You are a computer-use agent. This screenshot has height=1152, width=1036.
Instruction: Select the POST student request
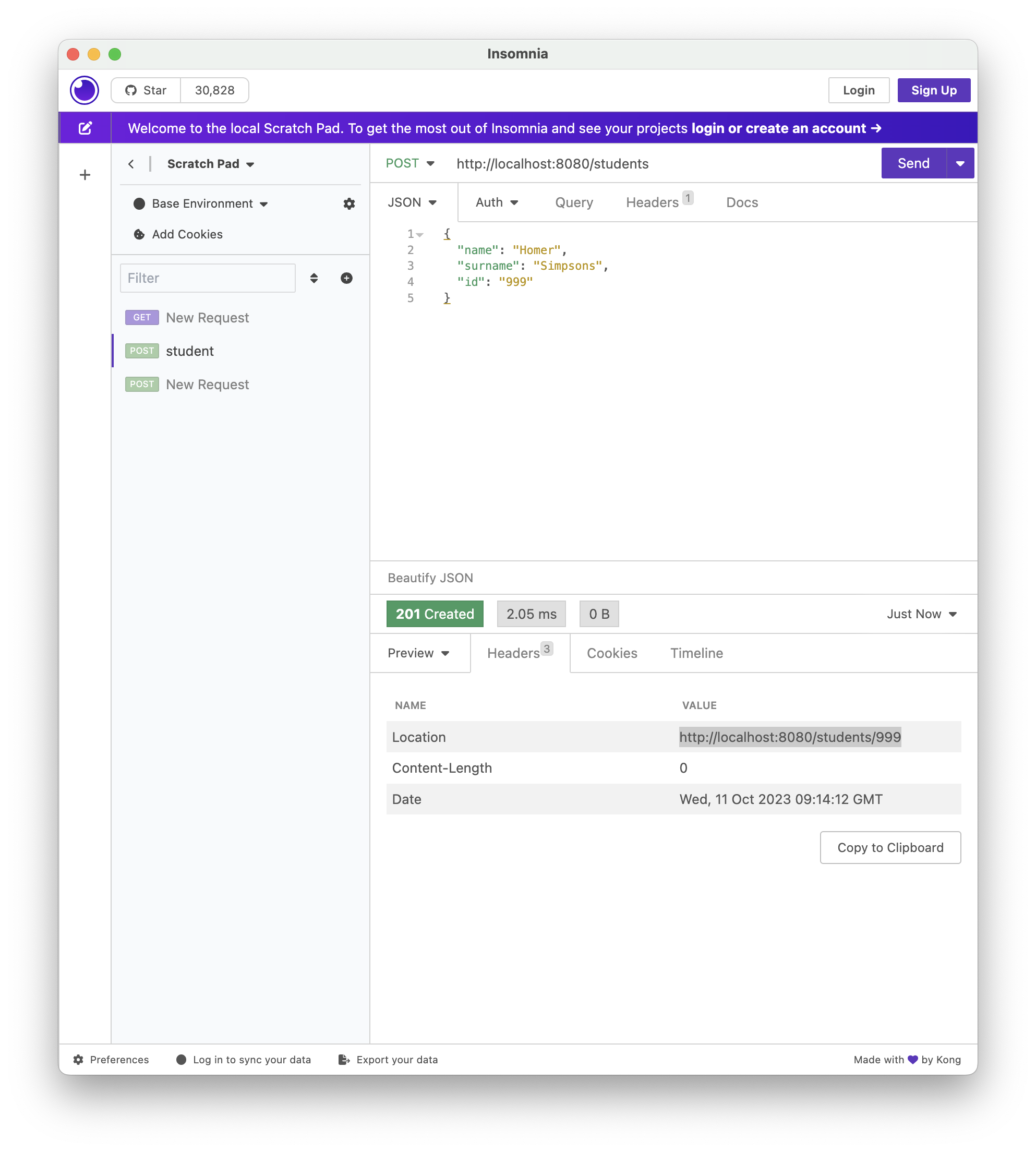click(x=241, y=351)
